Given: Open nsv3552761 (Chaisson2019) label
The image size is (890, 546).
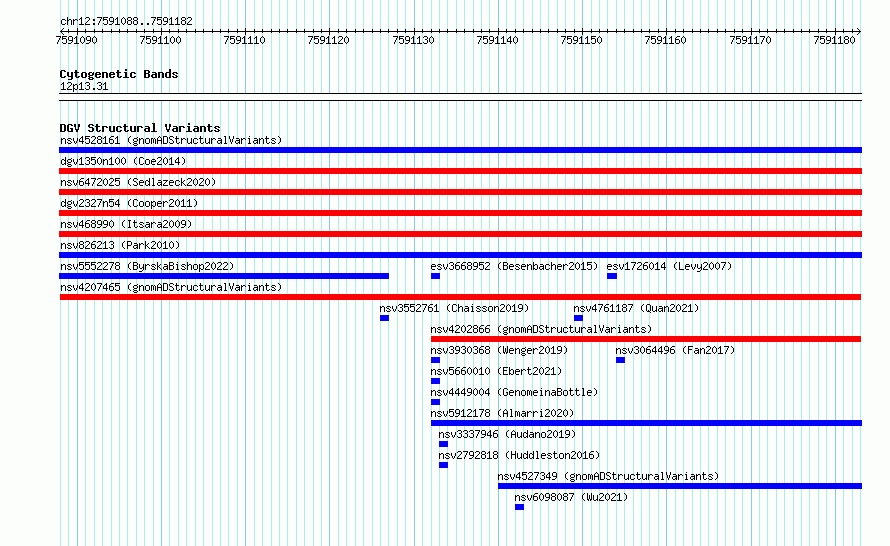Looking at the screenshot, I should 454,308.
